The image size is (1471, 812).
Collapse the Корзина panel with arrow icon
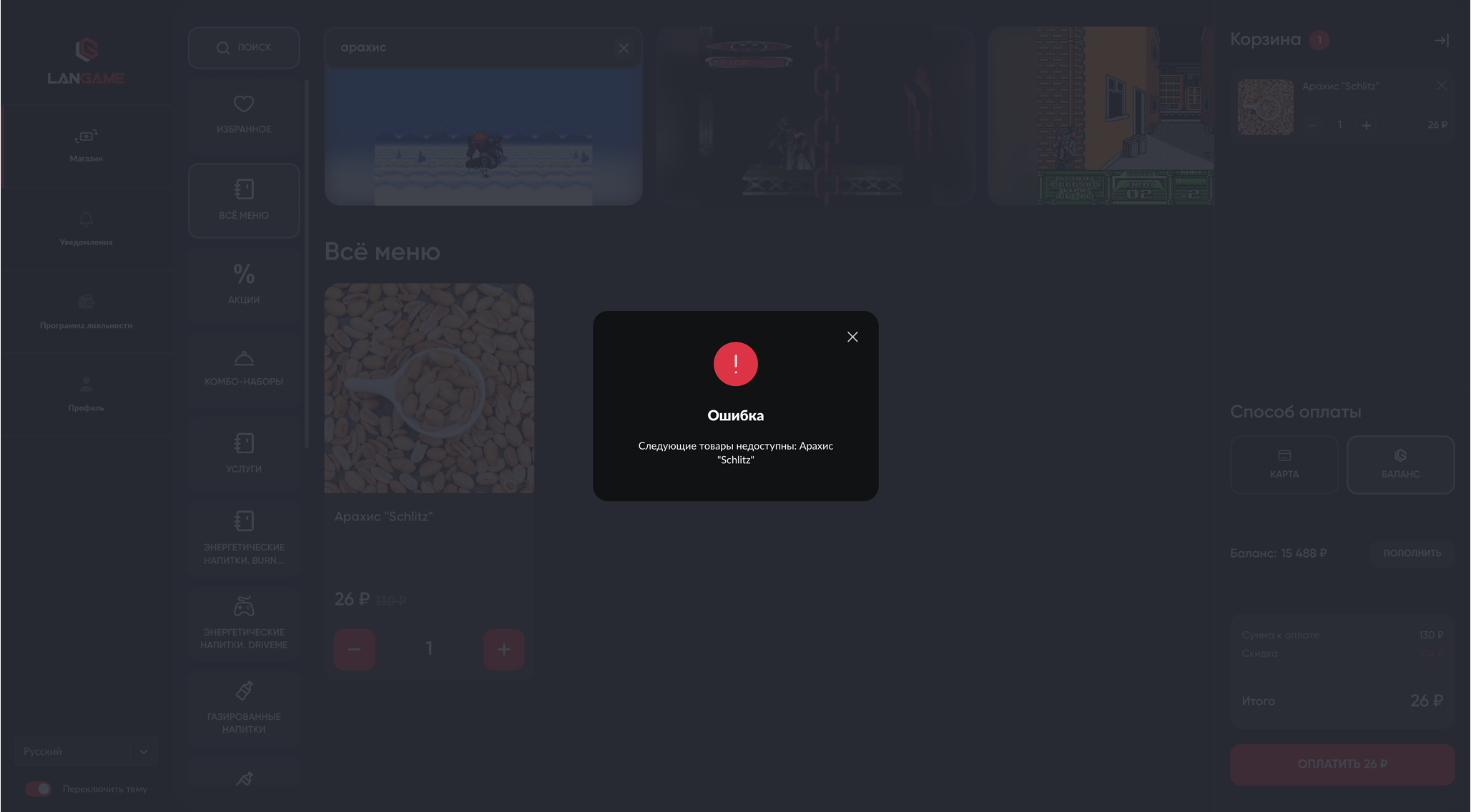click(1441, 41)
